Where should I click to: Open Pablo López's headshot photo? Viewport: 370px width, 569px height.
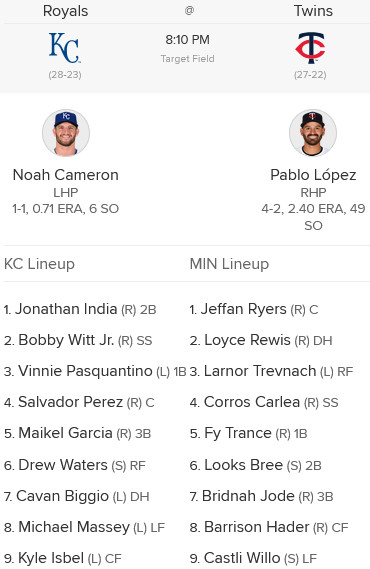(x=313, y=133)
